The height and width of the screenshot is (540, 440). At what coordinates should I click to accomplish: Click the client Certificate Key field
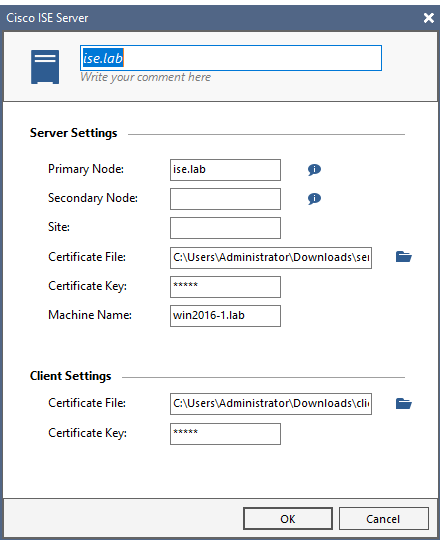(x=226, y=434)
